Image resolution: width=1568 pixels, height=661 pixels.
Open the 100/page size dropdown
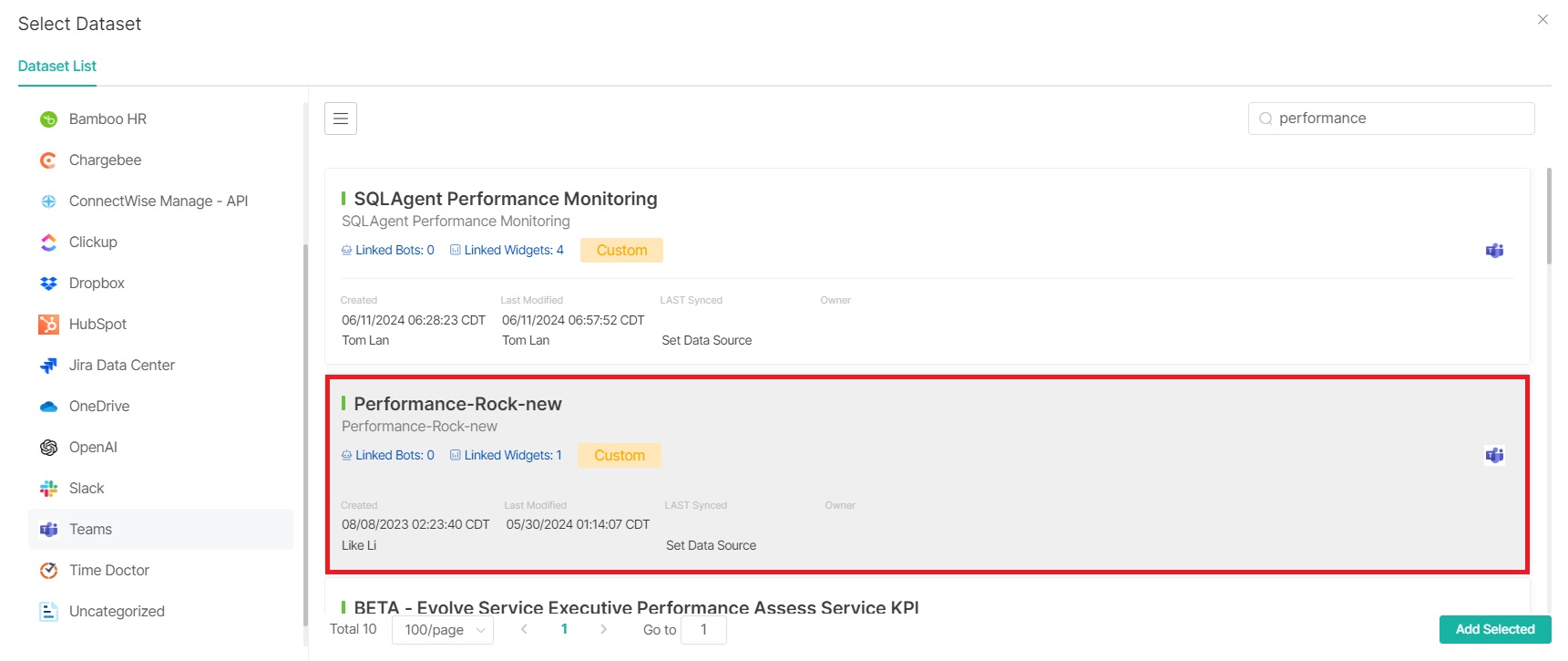point(443,630)
